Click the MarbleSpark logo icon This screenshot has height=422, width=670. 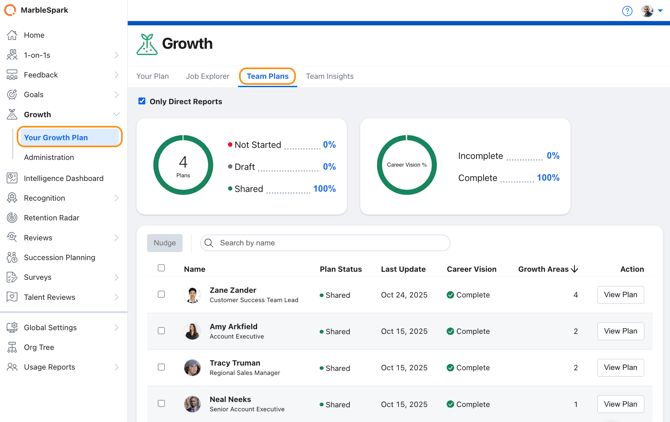(10, 11)
